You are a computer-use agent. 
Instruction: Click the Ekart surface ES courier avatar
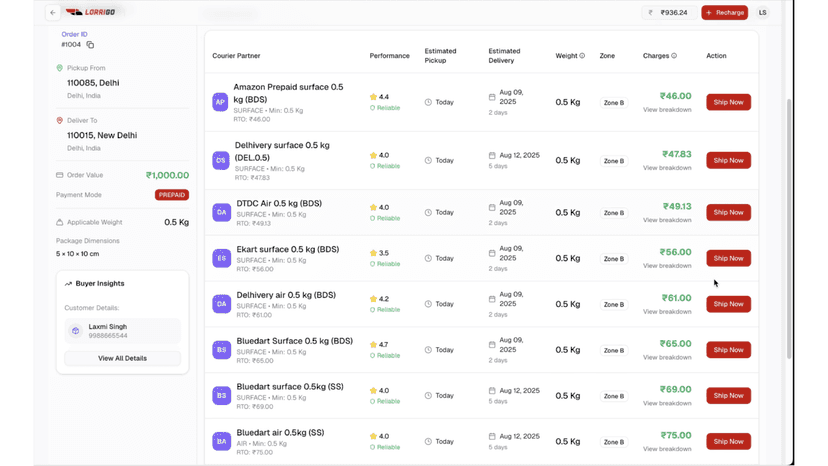(221, 258)
